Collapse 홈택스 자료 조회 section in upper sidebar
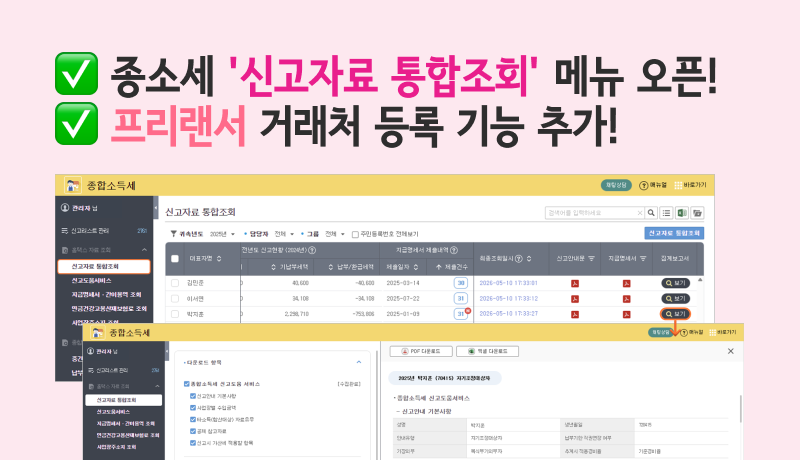 [144, 250]
